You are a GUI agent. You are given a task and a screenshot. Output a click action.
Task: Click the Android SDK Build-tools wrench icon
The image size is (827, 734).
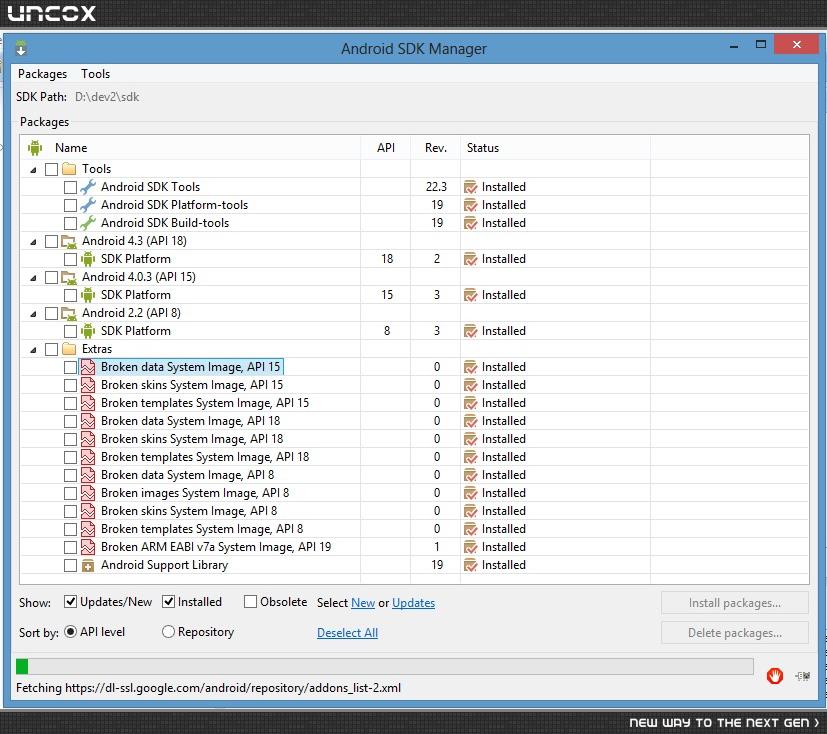click(88, 223)
